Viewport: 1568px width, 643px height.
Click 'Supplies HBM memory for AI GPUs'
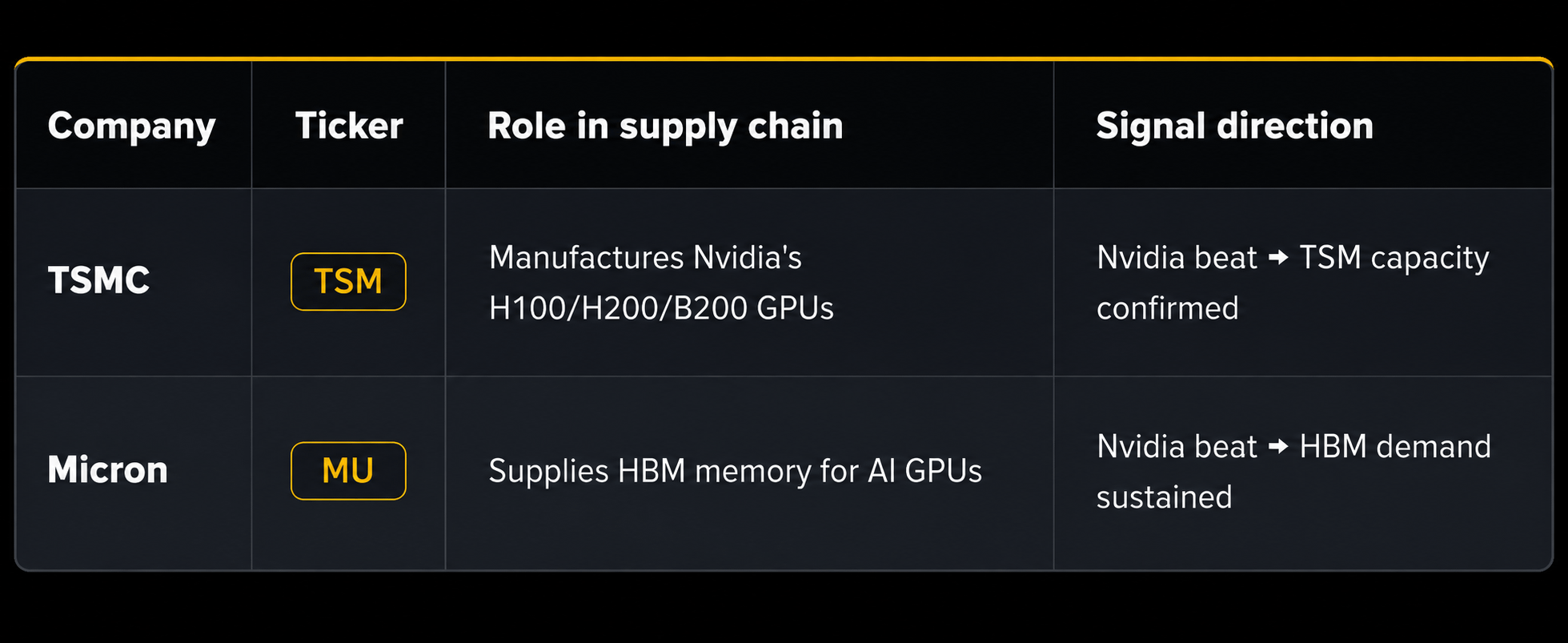coord(735,471)
